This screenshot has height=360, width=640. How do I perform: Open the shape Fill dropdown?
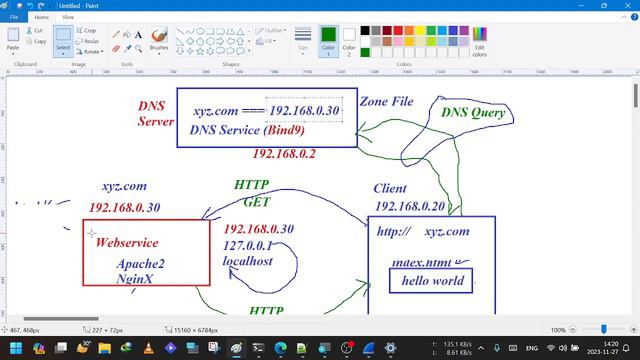pos(266,41)
